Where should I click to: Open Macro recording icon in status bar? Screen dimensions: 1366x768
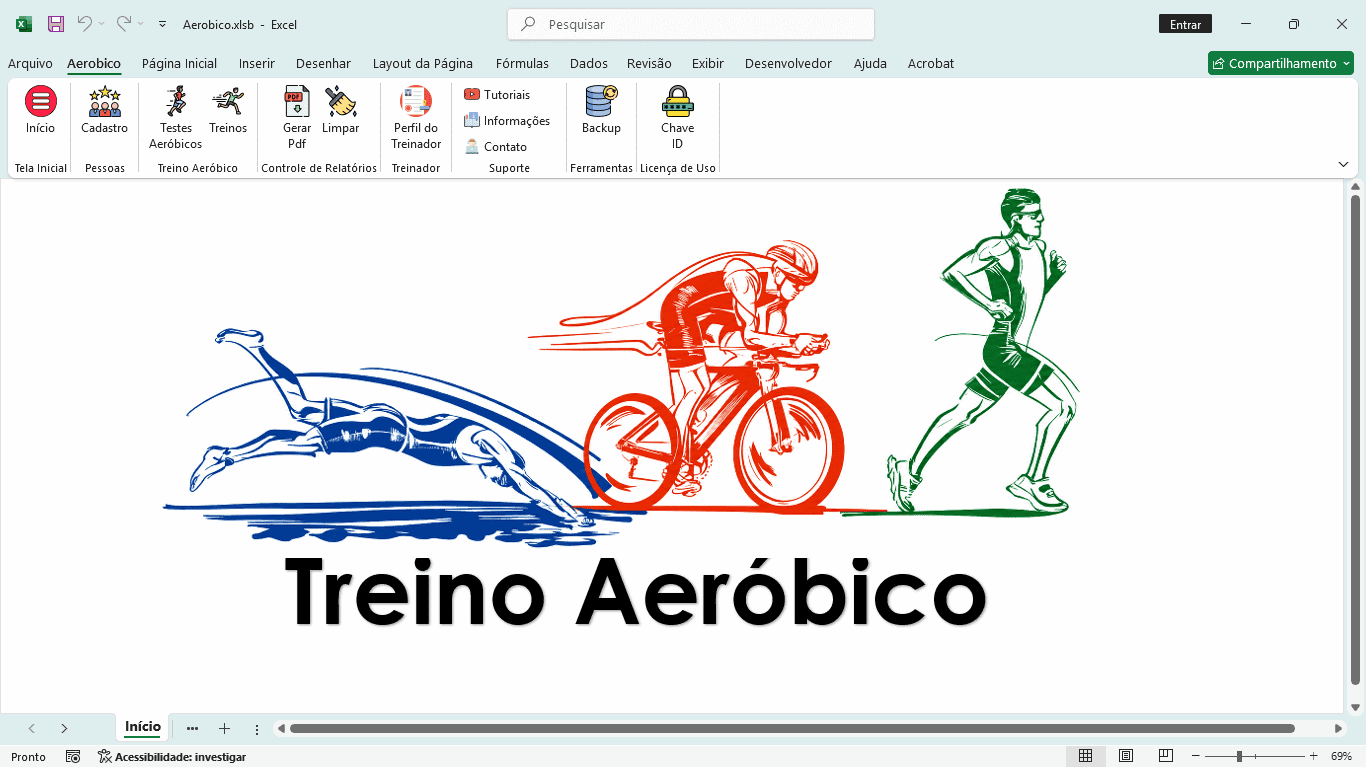[73, 757]
